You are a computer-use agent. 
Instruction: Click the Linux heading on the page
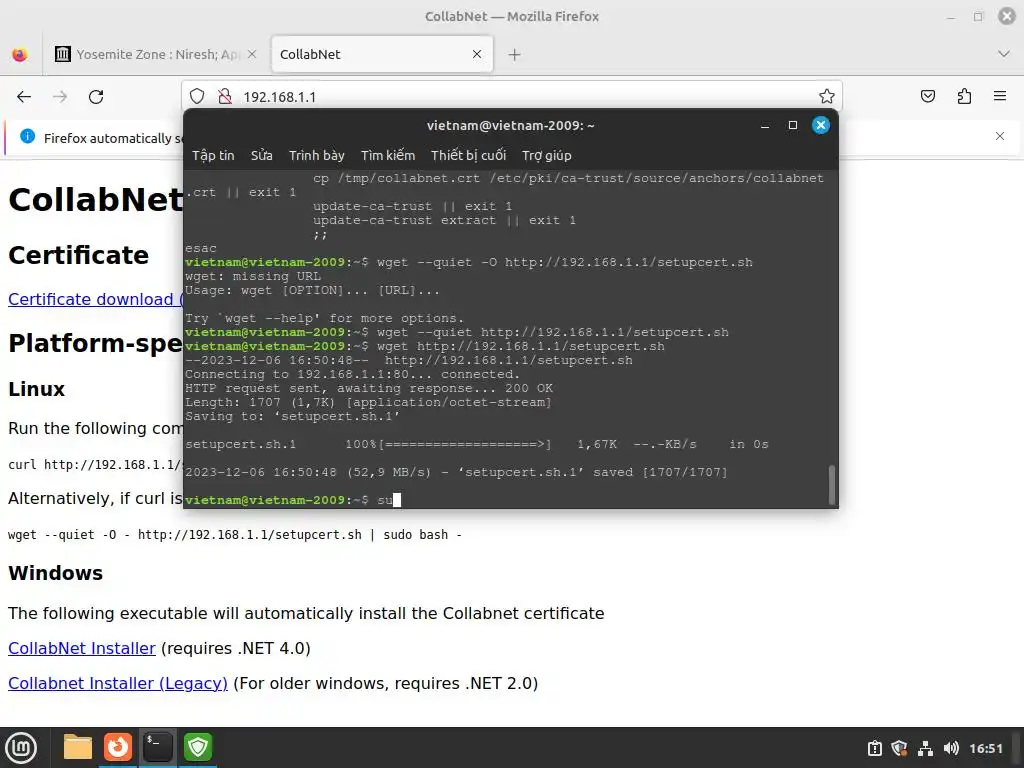pos(37,389)
